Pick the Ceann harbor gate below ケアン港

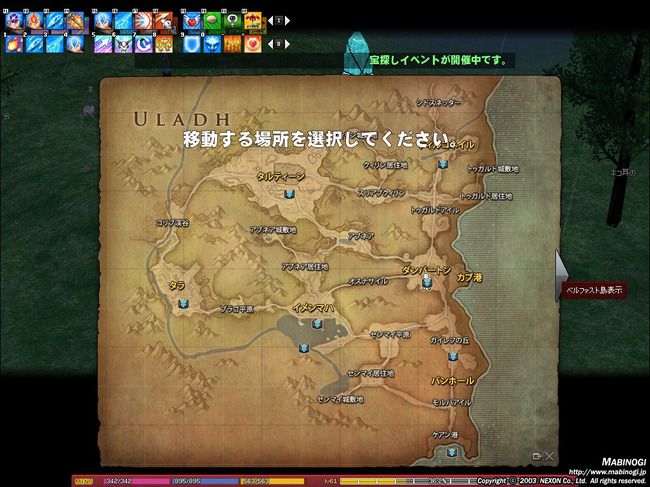coord(451,451)
